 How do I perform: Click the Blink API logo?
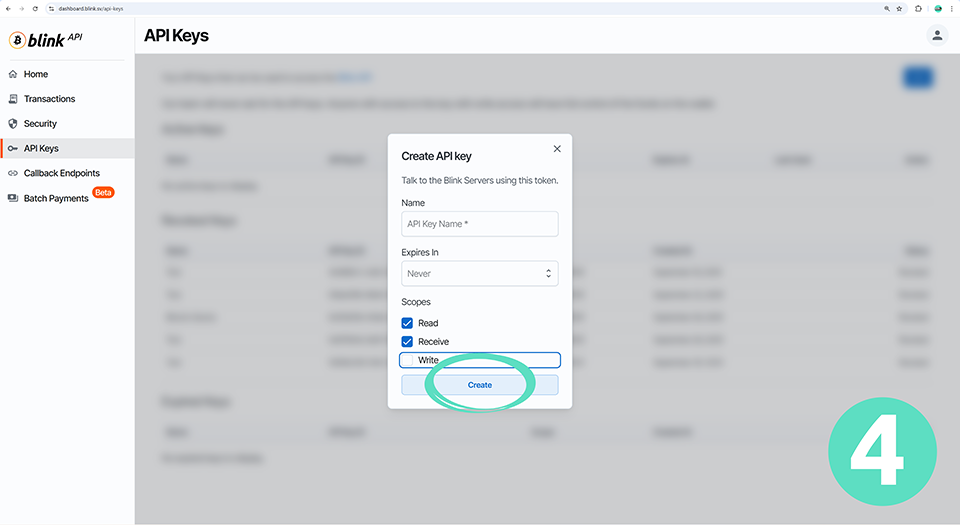click(45, 40)
